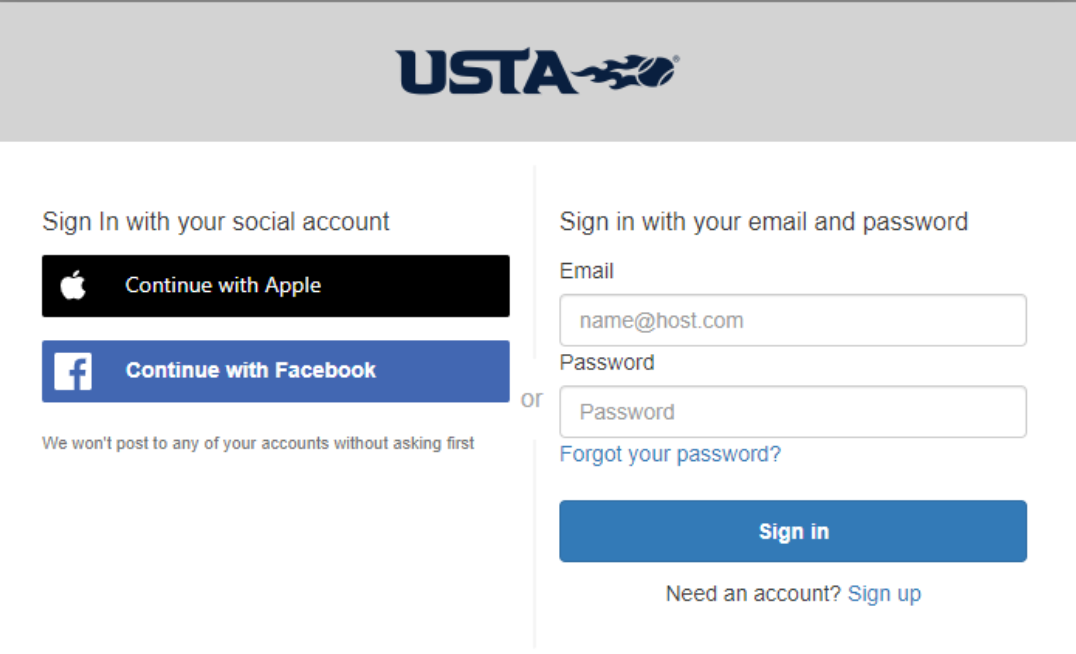Click the 'or' separator text
Screen dimensions: 1076x654
pos(532,399)
